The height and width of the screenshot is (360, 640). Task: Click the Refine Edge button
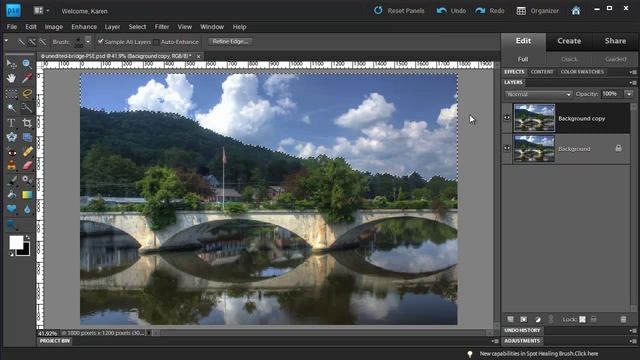click(231, 42)
